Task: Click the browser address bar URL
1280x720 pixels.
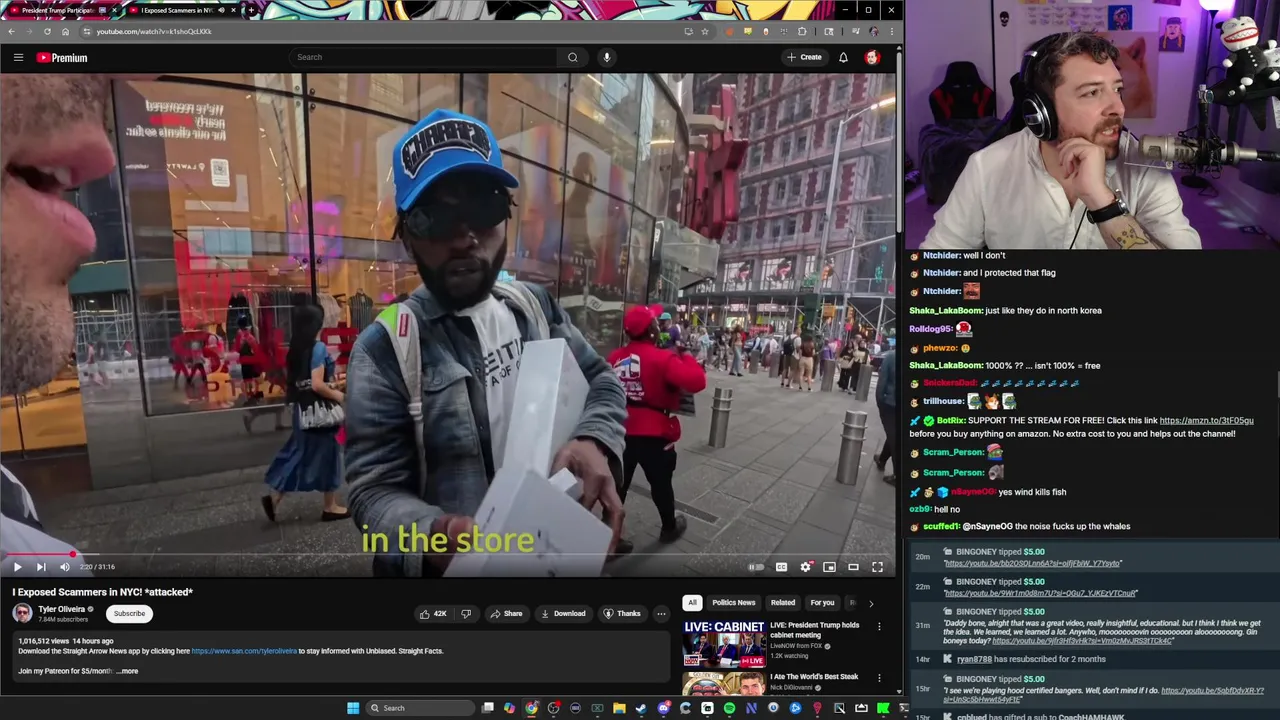Action: click(154, 31)
